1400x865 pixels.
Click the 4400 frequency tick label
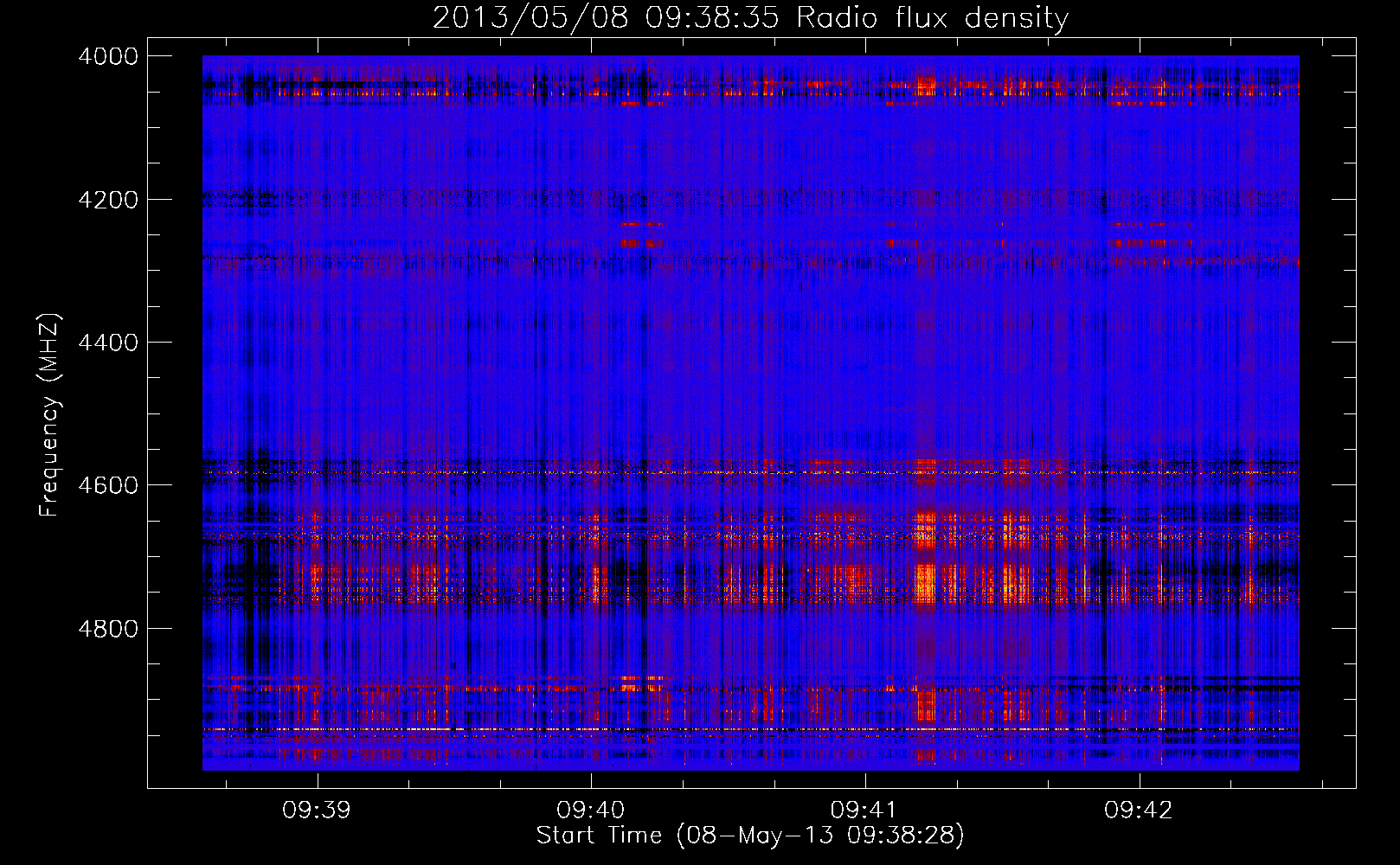tap(108, 343)
